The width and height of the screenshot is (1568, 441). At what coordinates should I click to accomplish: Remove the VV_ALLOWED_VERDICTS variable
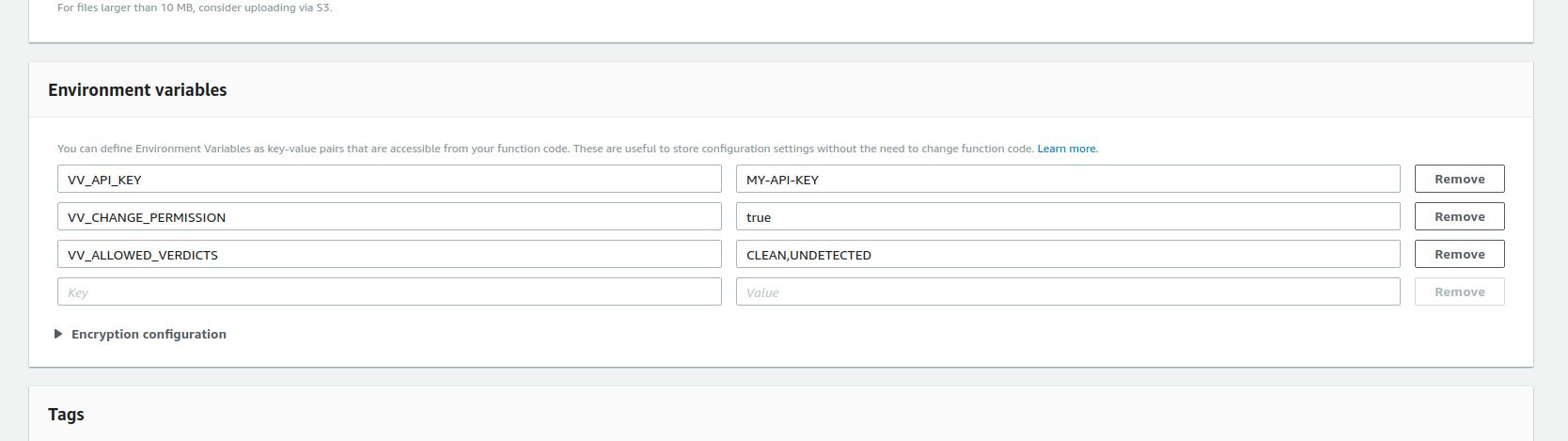click(1459, 254)
